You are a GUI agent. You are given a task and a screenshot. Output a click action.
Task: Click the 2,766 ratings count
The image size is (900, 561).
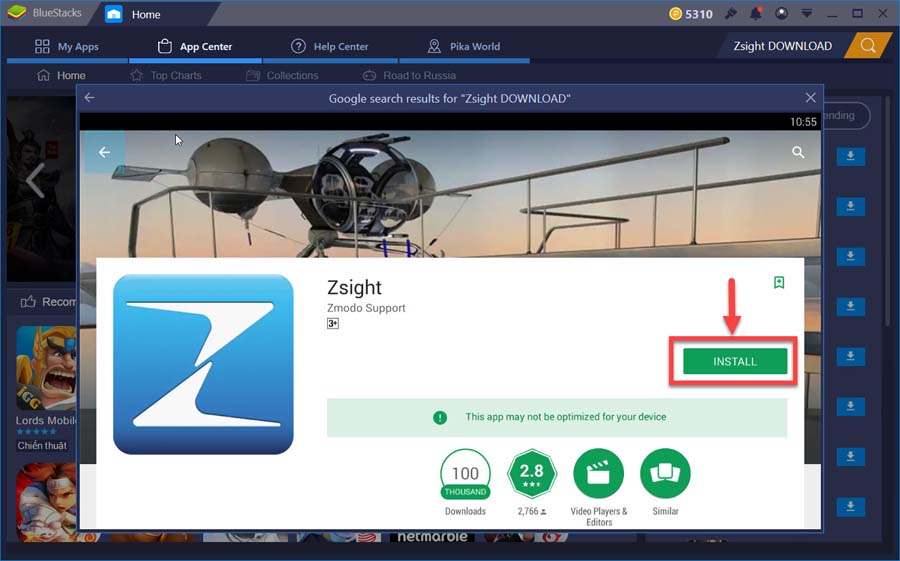(x=532, y=511)
